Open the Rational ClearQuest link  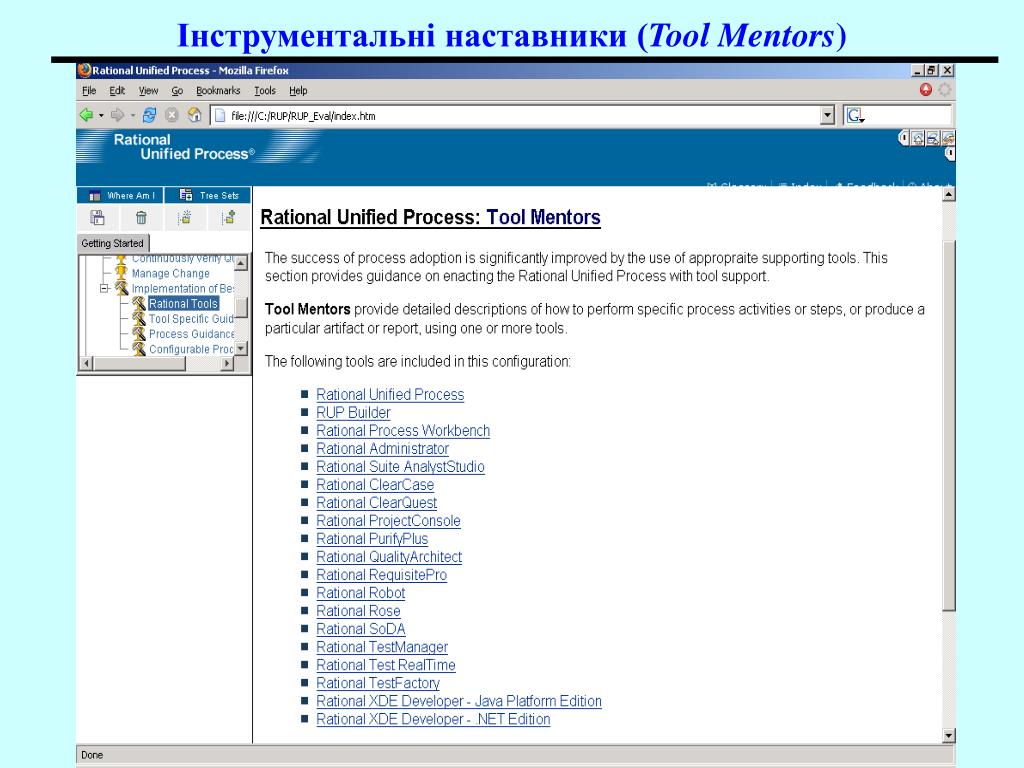(376, 503)
